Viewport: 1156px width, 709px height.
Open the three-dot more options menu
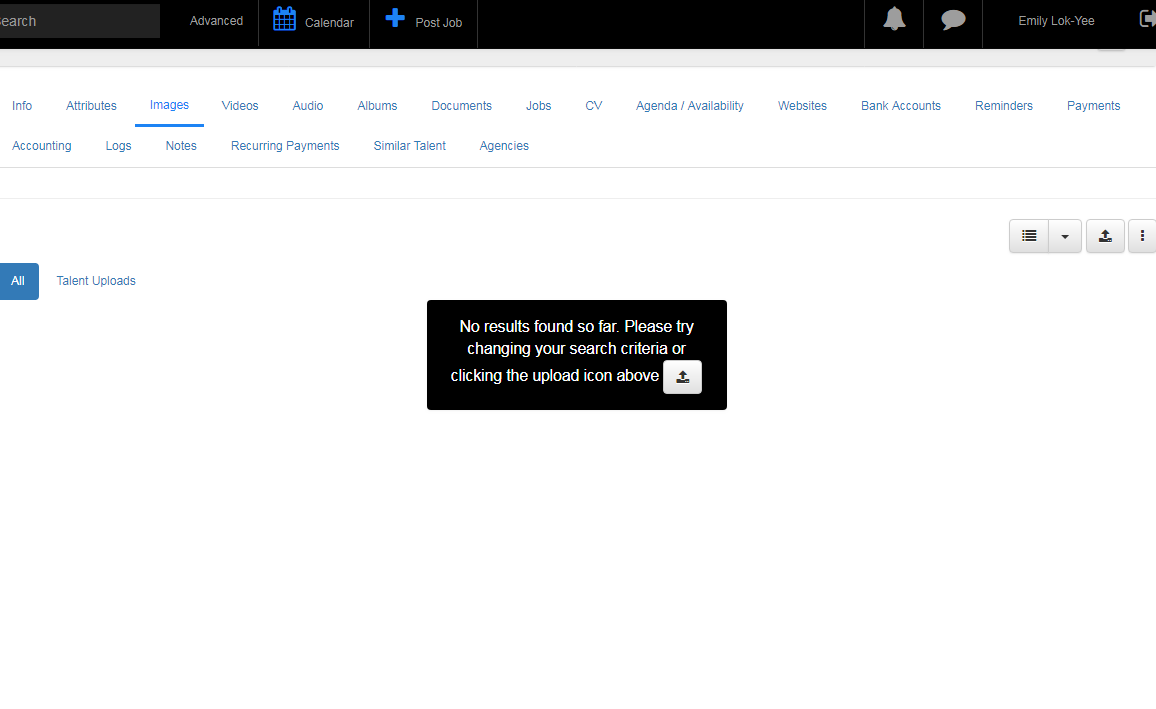coord(1142,236)
